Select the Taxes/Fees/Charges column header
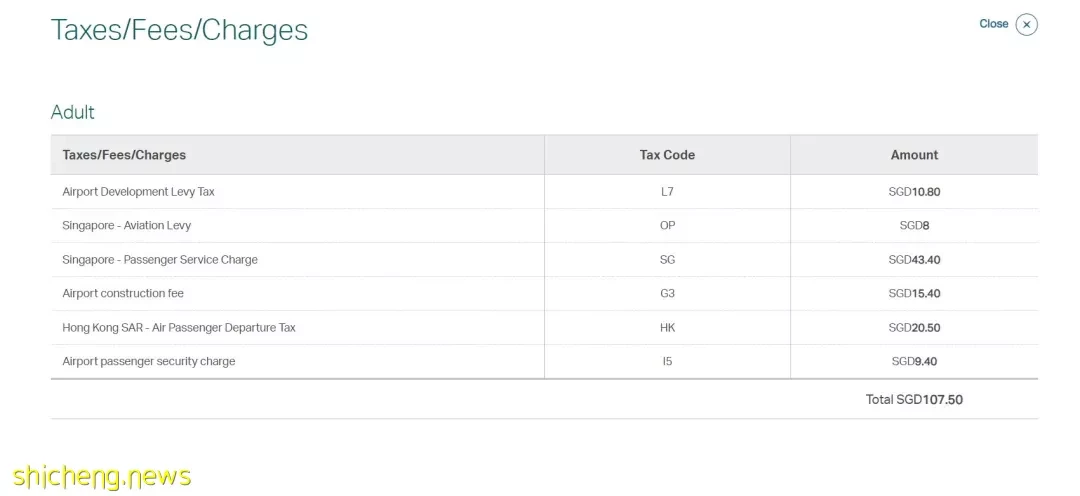The image size is (1080, 496). [124, 155]
